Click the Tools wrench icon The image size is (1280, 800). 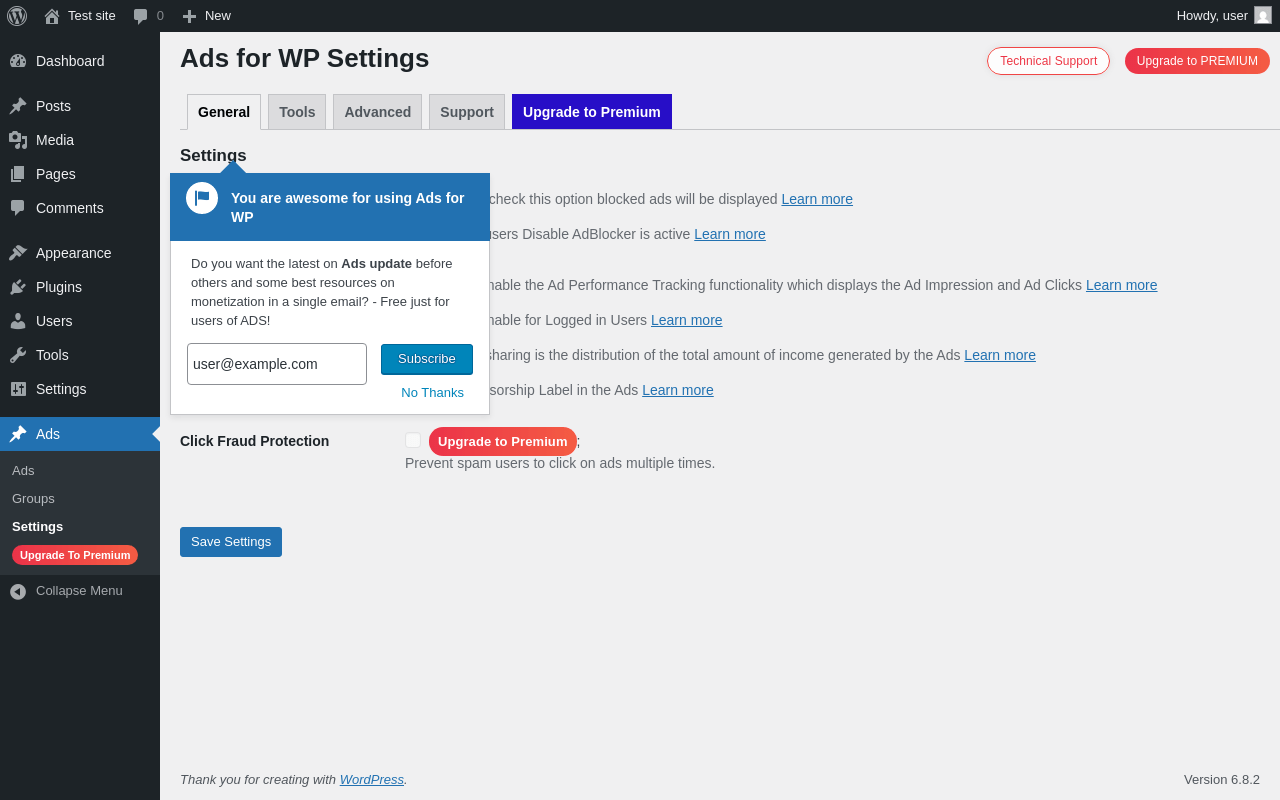click(18, 355)
